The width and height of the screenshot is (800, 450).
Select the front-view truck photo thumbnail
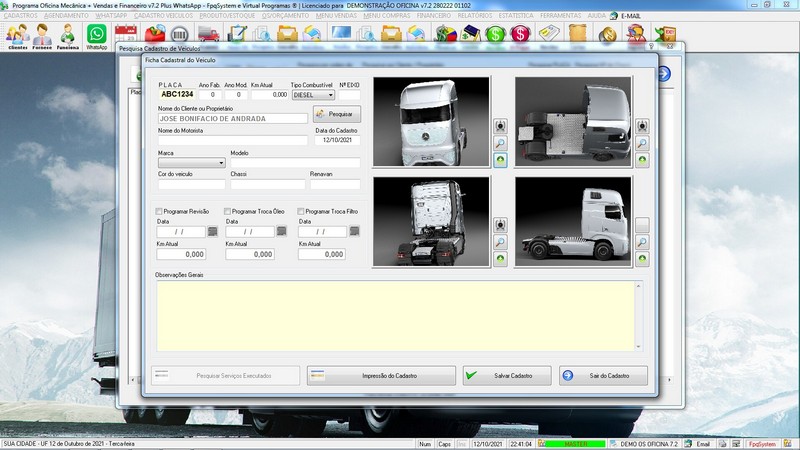431,122
